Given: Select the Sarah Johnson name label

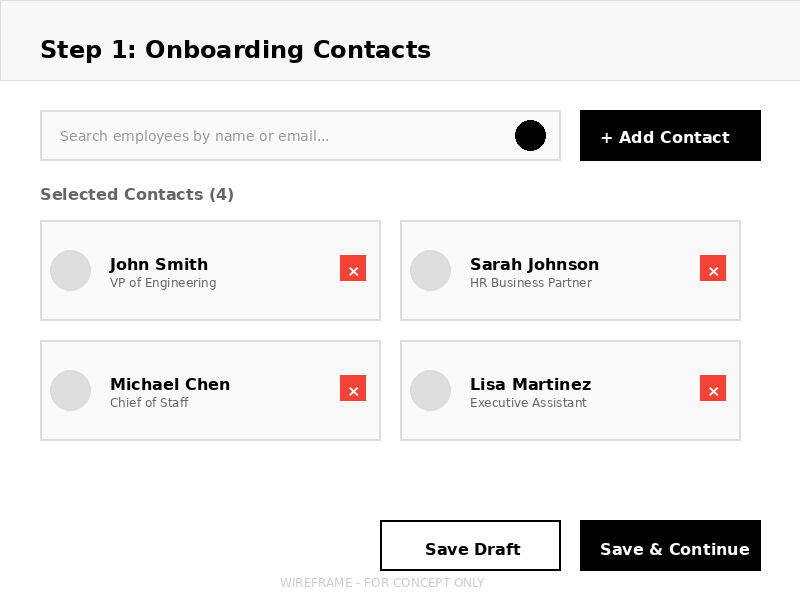Looking at the screenshot, I should pyautogui.click(x=534, y=265).
